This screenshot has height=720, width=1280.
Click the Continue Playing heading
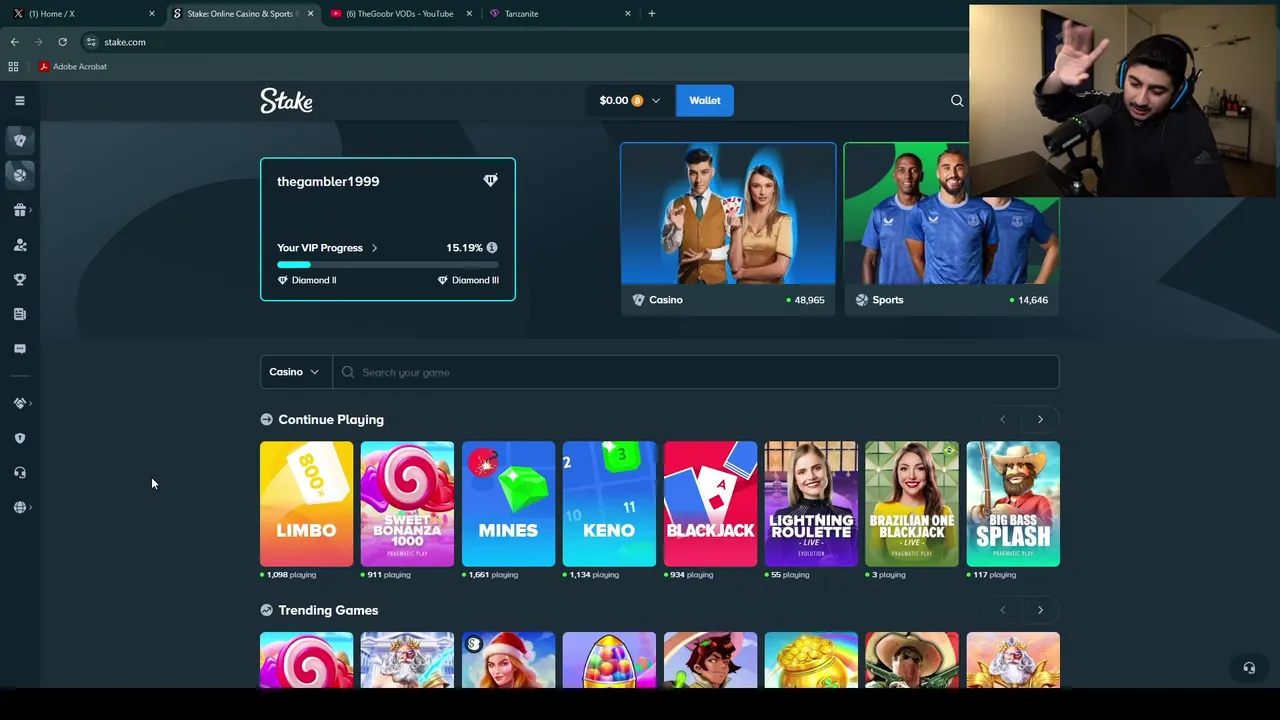coord(331,420)
